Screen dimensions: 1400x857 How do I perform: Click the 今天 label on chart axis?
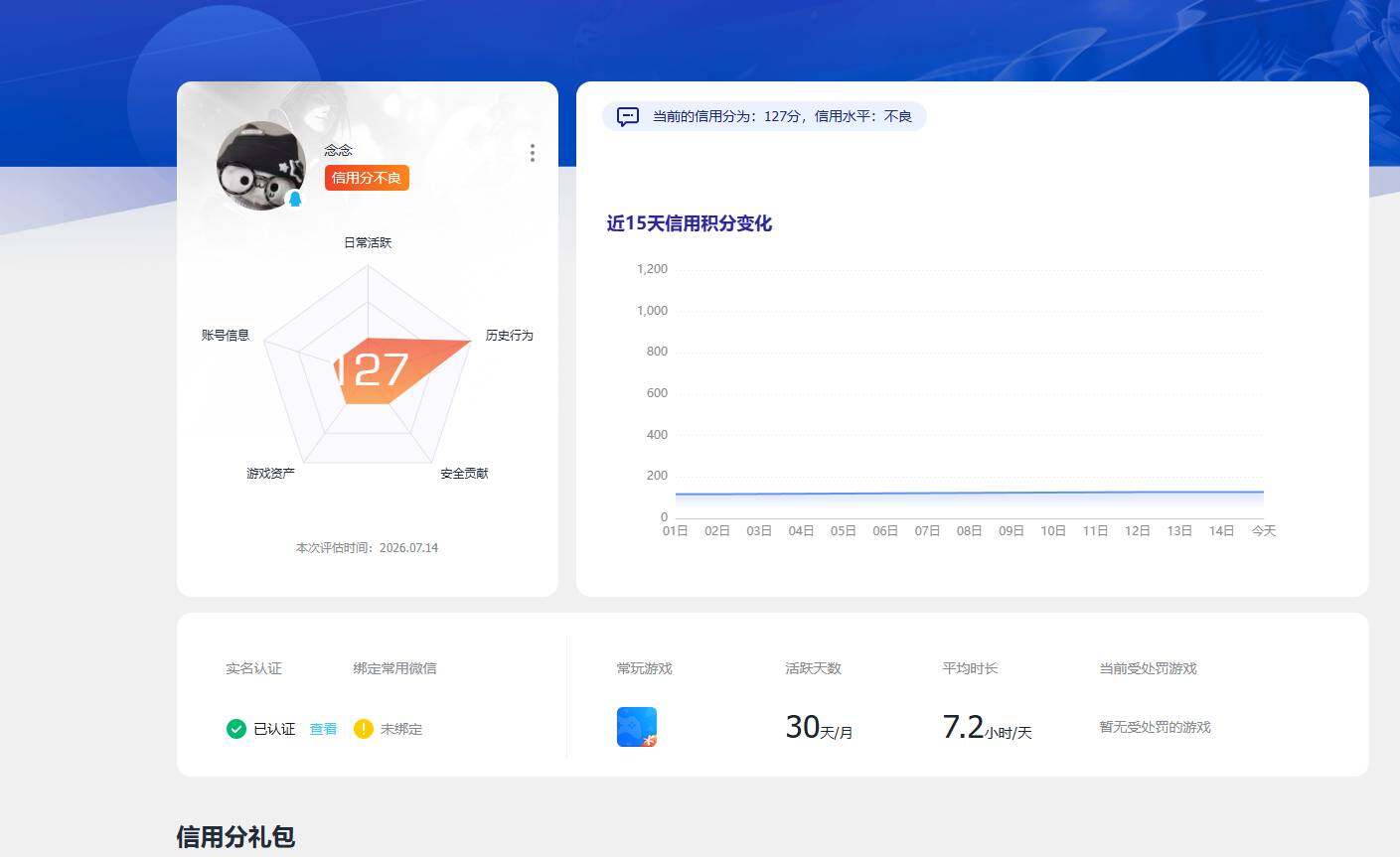(x=1264, y=531)
